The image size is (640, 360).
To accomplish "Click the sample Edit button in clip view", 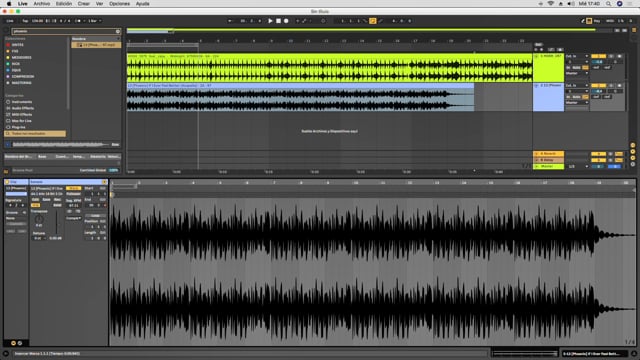I will [36, 200].
